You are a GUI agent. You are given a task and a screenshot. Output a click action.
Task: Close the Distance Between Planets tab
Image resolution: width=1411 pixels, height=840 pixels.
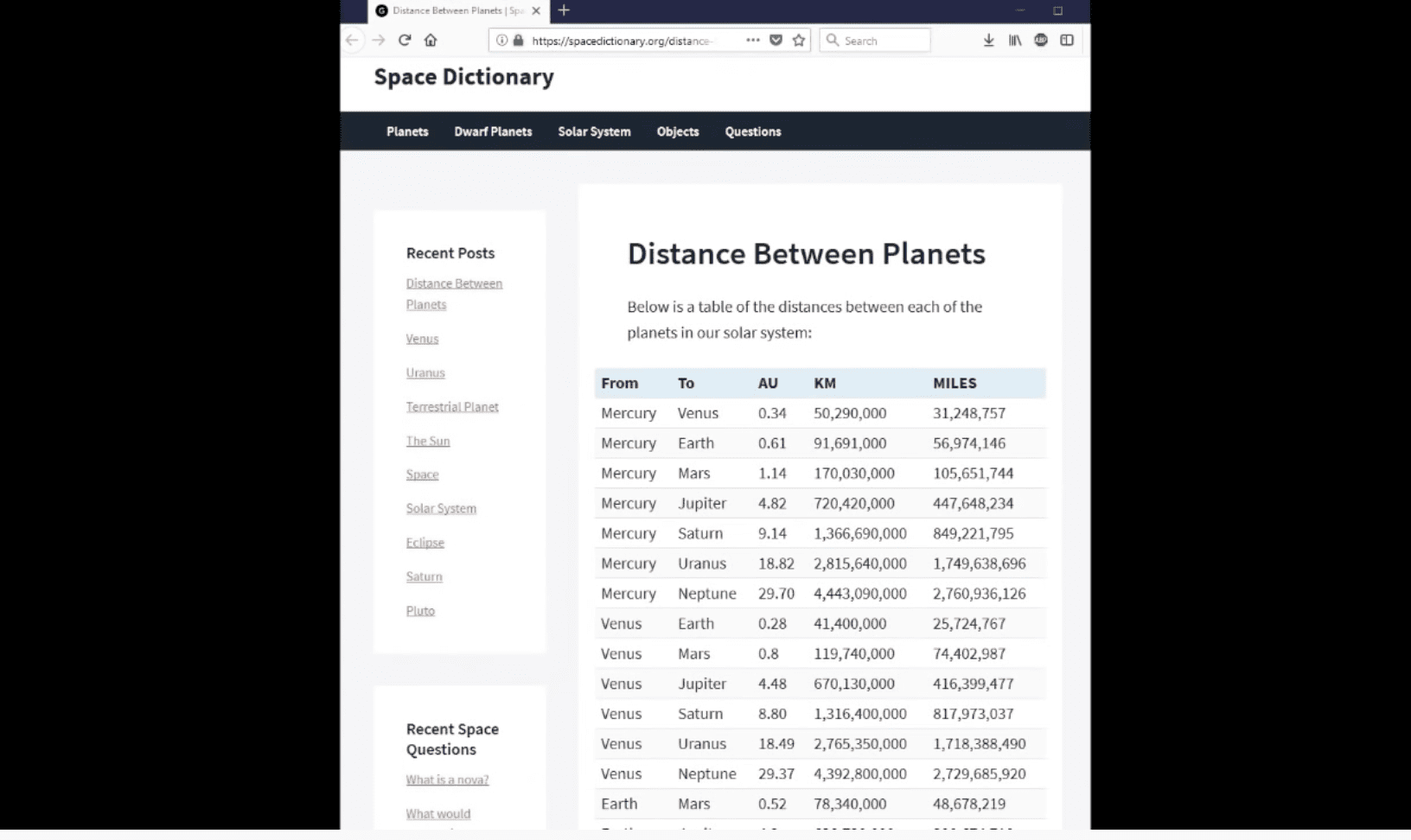click(536, 10)
